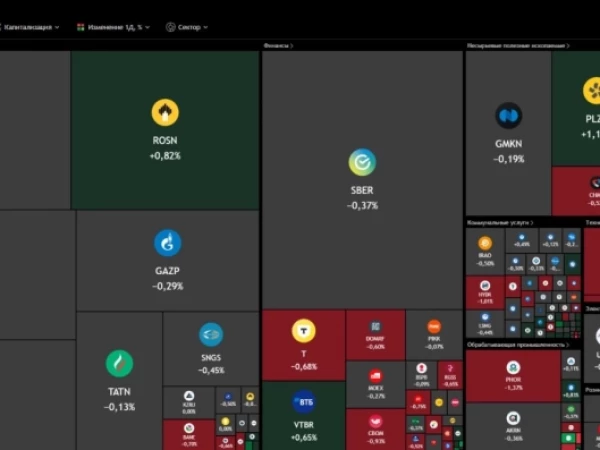Image resolution: width=600 pixels, height=450 pixels.
Task: Open the Финансы sector header link
Action: pyautogui.click(x=278, y=46)
